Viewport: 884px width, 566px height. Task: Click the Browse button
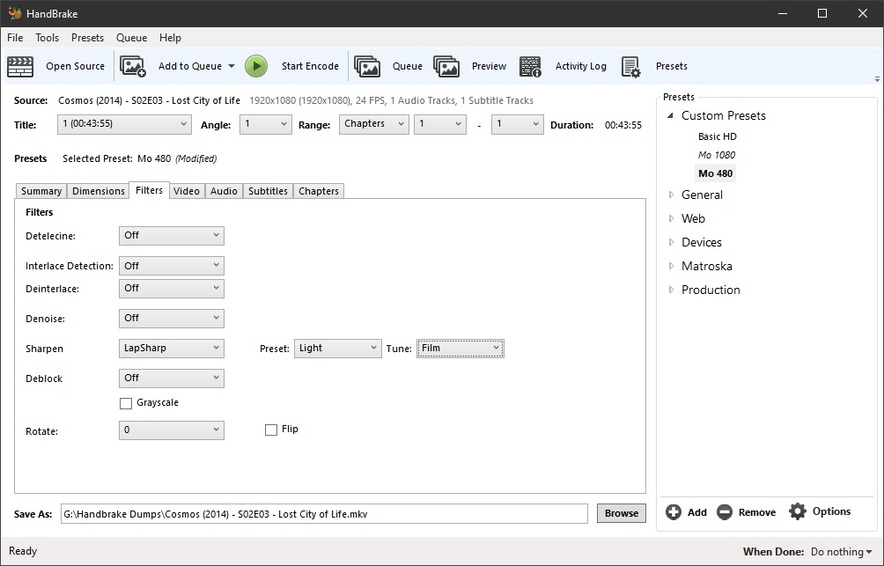[621, 514]
